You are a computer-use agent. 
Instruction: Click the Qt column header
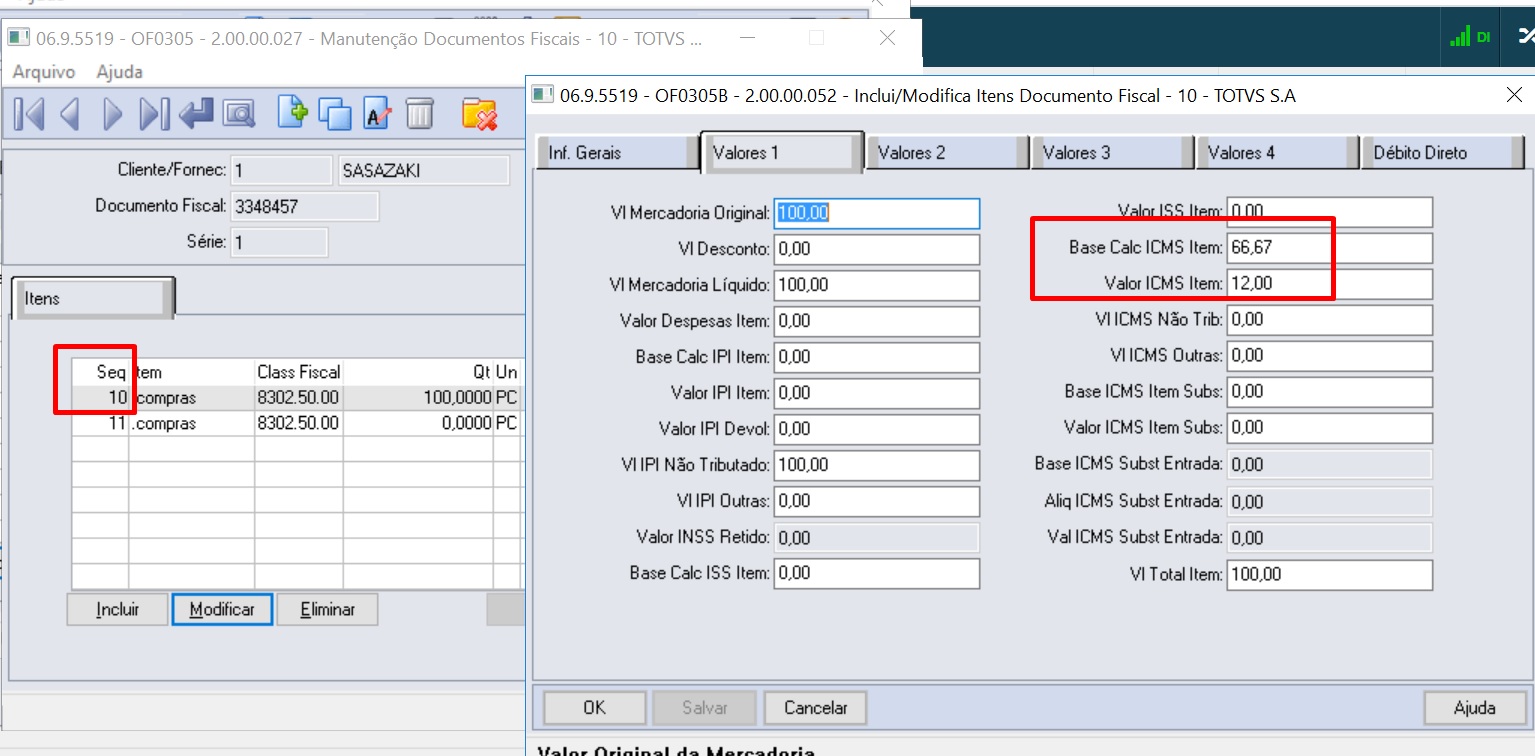[418, 372]
